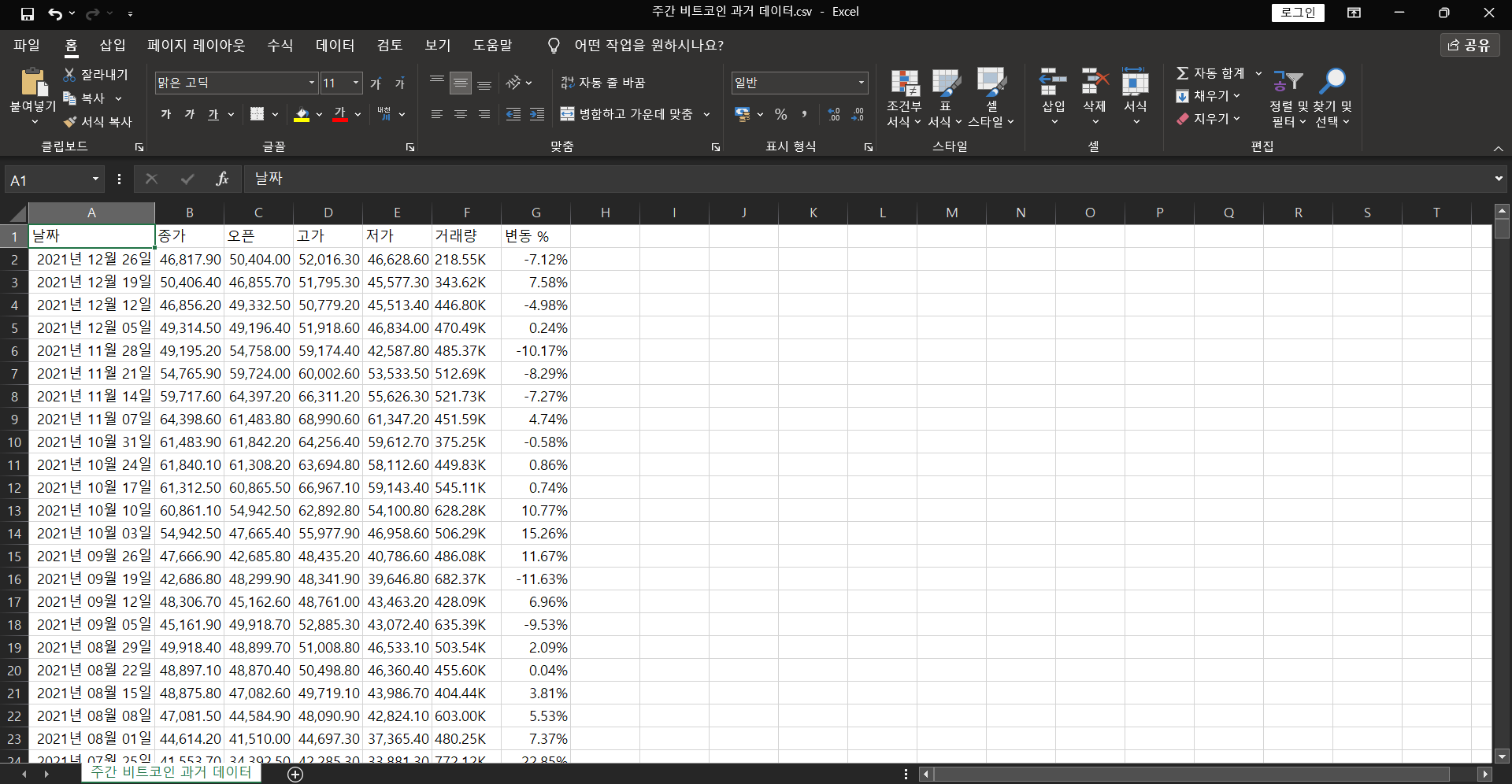Toggle bold formatting (가)
1512x784 pixels.
tap(166, 115)
